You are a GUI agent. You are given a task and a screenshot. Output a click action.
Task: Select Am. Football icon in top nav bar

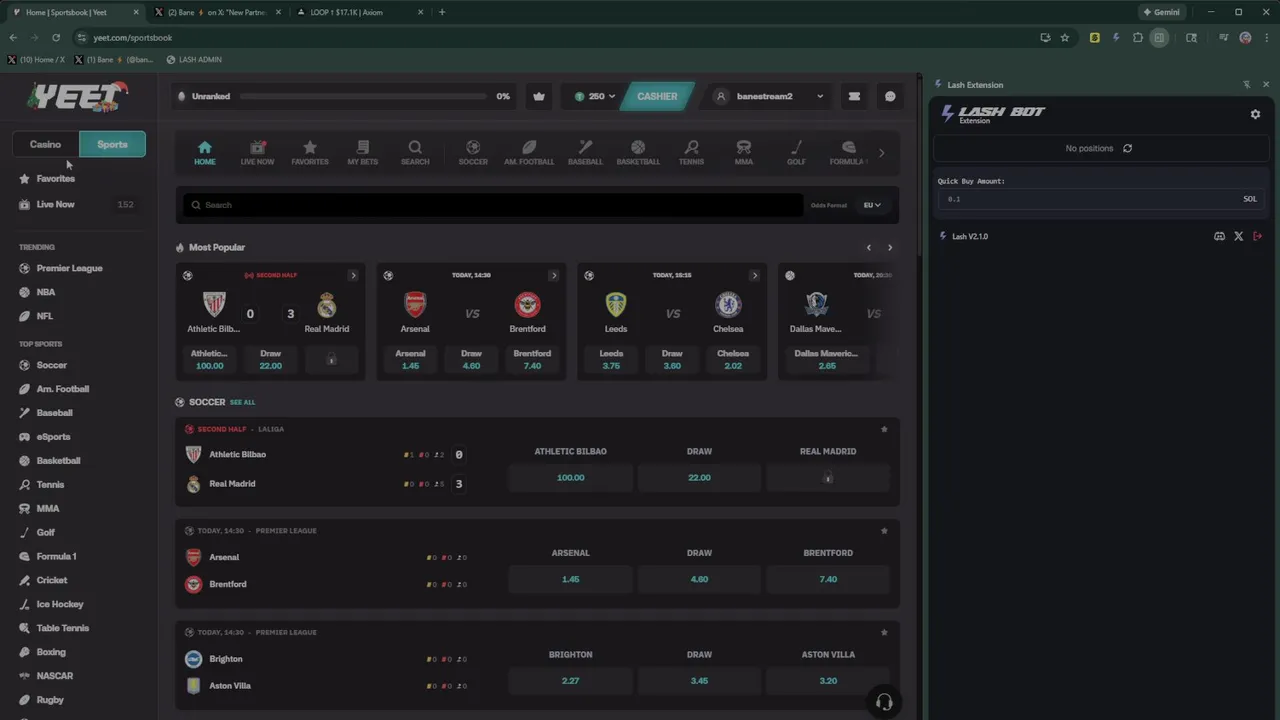pyautogui.click(x=529, y=152)
